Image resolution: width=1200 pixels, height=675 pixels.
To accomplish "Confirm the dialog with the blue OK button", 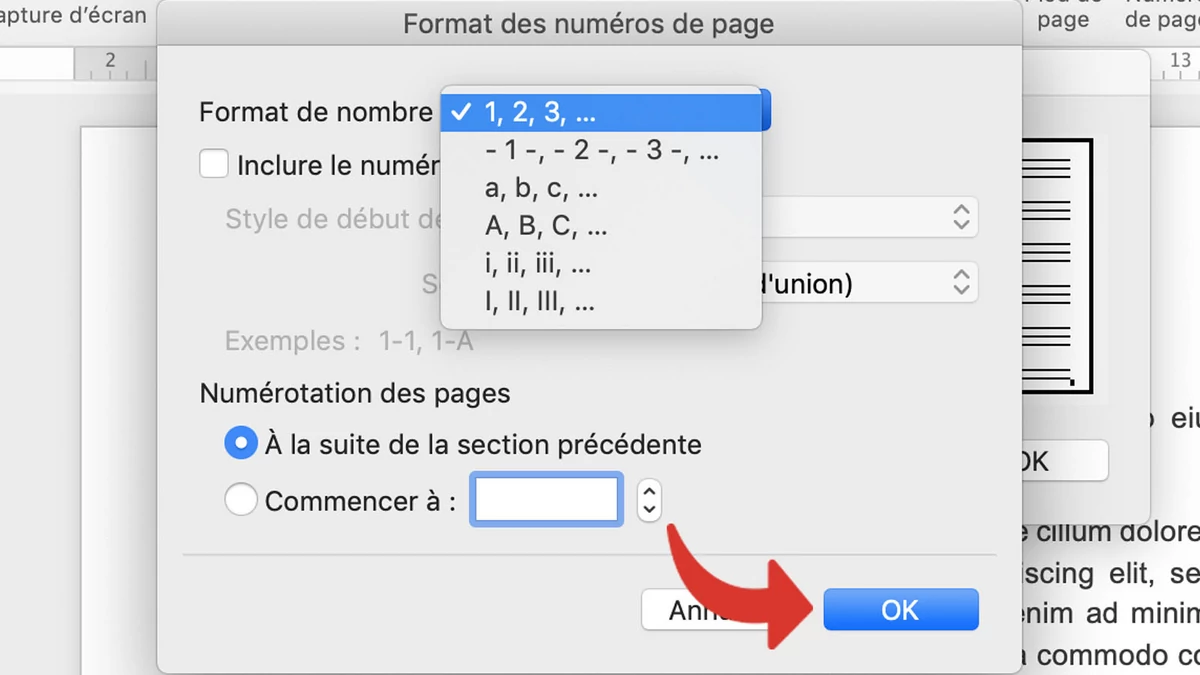I will [x=900, y=609].
